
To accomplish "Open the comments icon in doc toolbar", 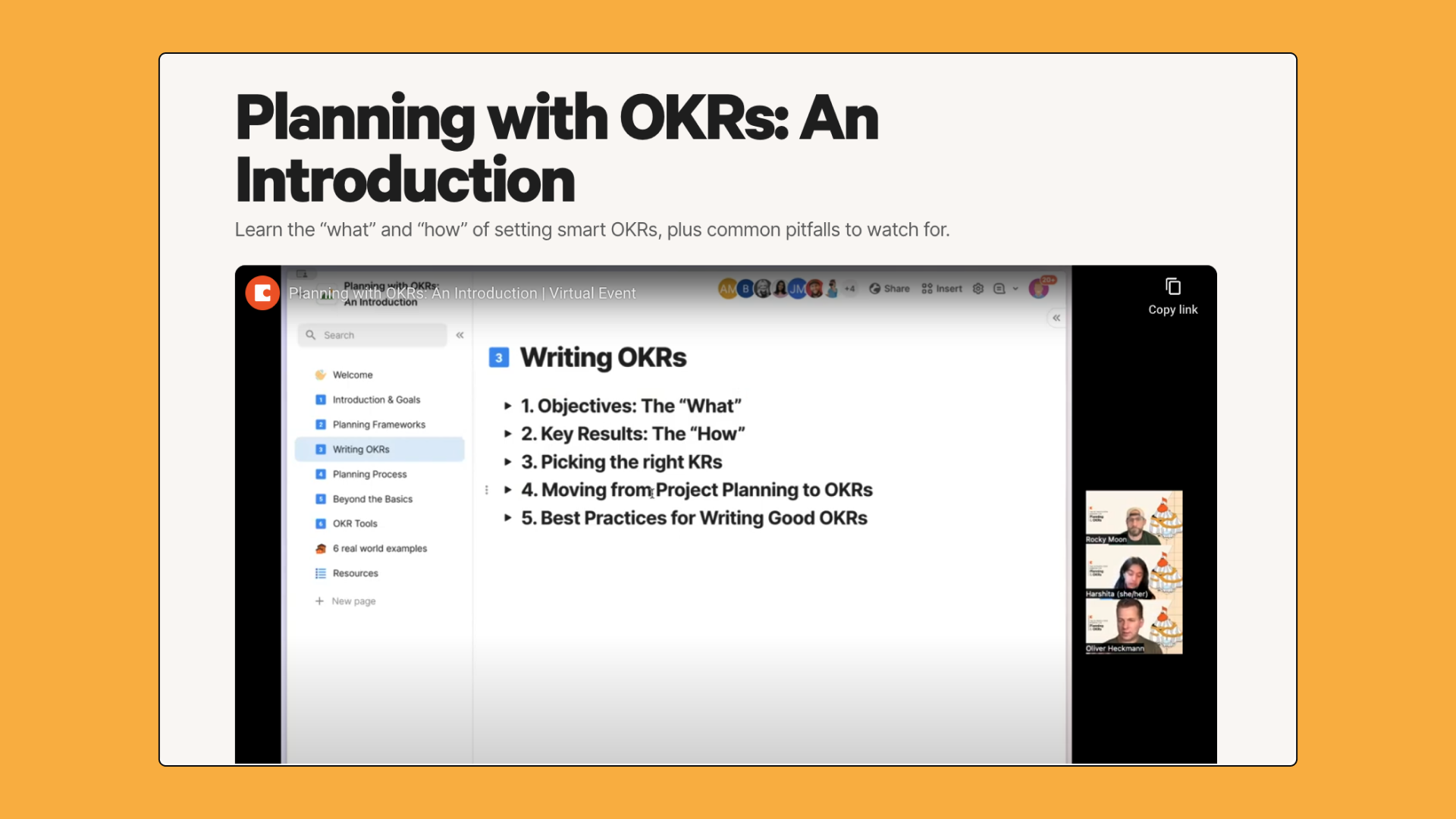I will pyautogui.click(x=999, y=289).
